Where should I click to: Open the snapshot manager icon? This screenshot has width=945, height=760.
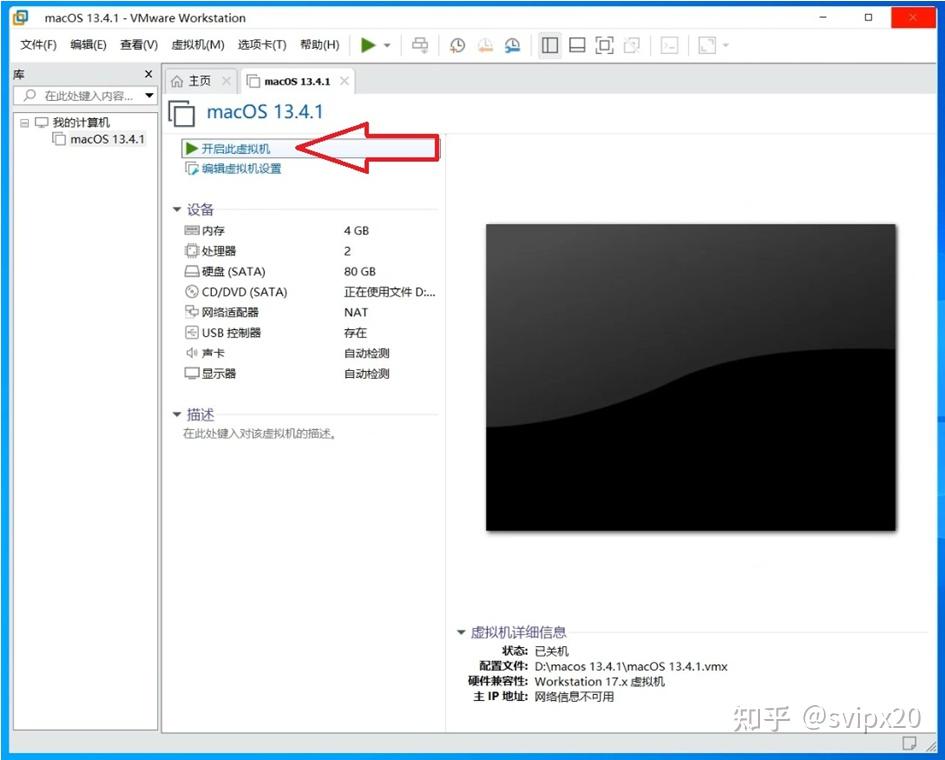pyautogui.click(x=512, y=45)
